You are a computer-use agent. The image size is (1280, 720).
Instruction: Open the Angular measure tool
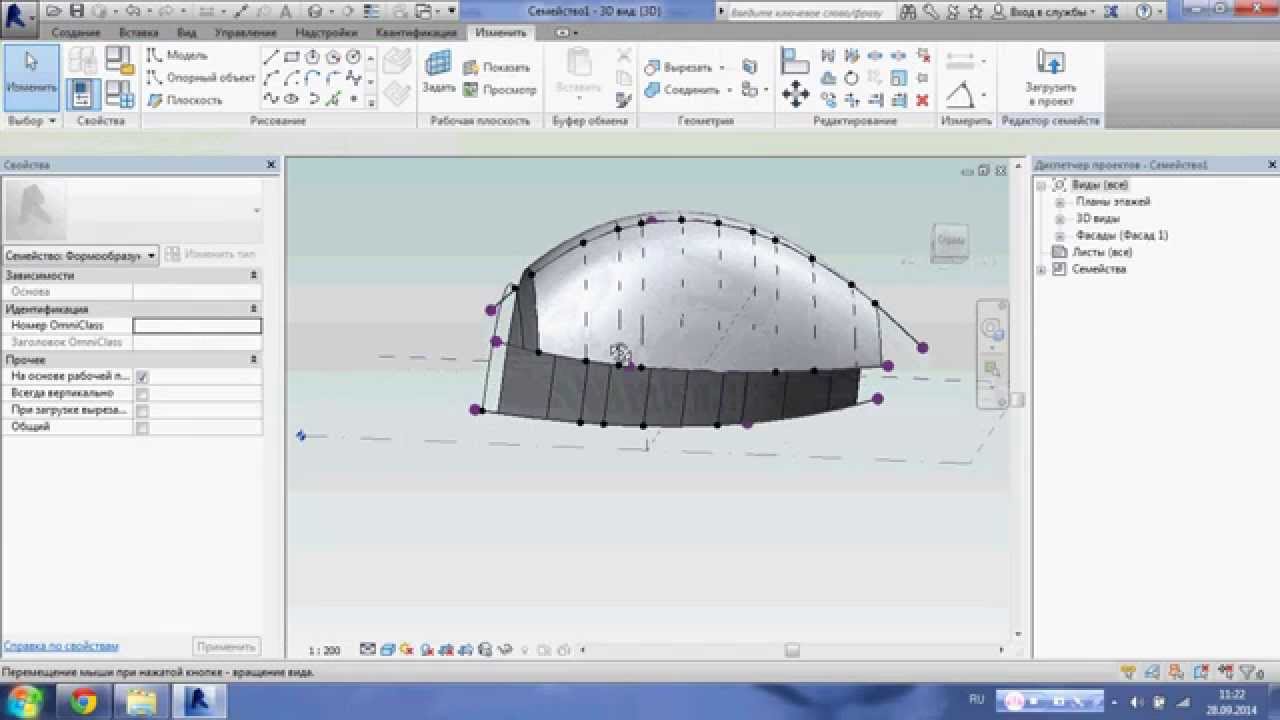(x=960, y=95)
